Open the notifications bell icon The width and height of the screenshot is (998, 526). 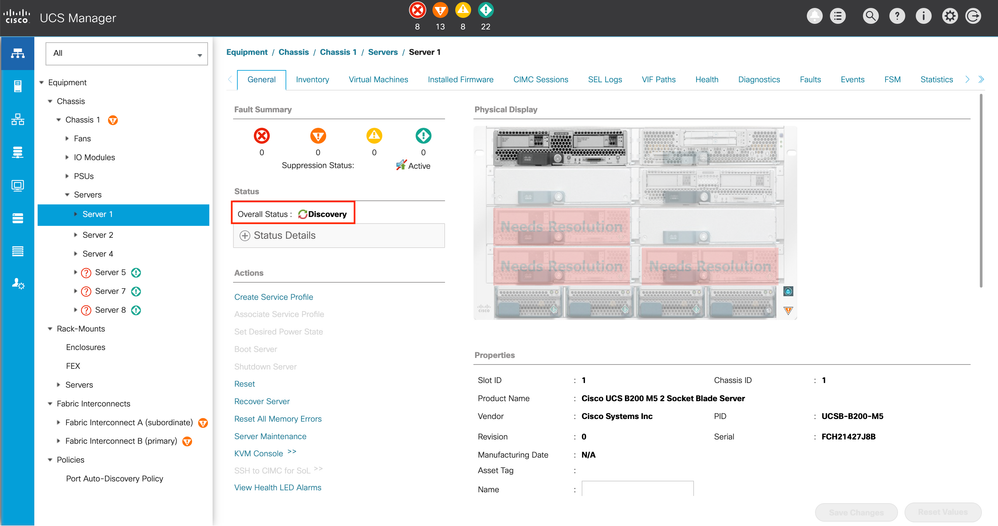point(815,17)
